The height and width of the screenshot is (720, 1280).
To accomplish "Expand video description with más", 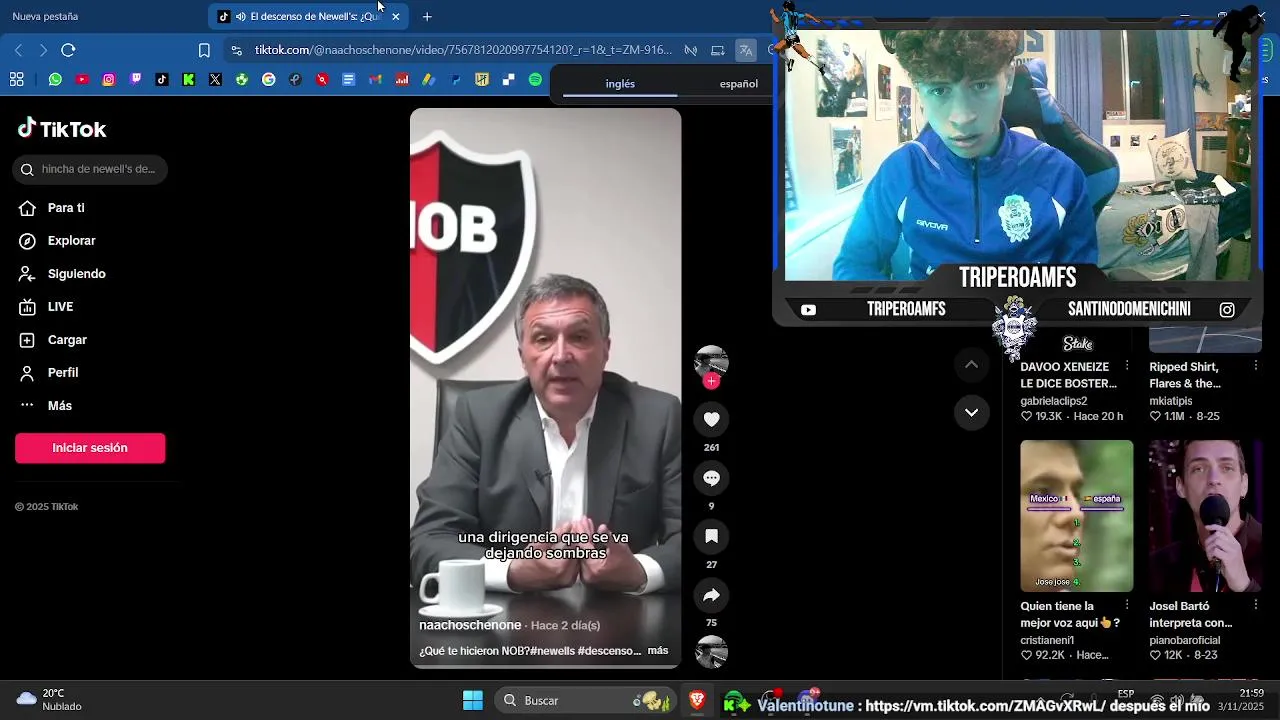I will click(657, 650).
